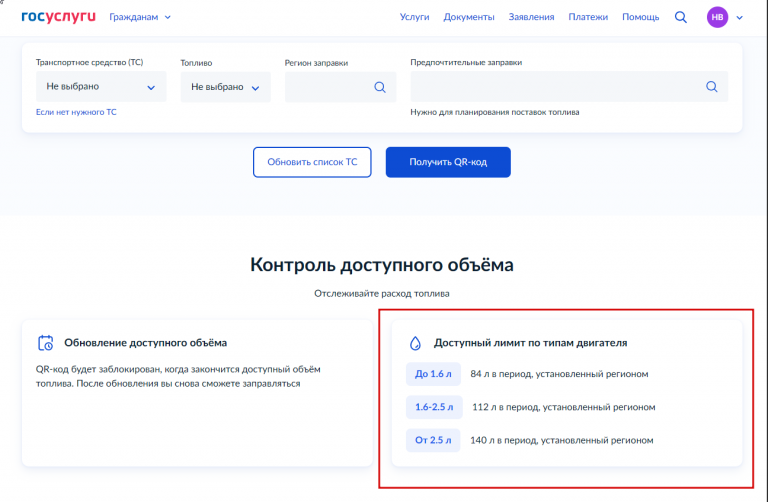Select the От 2.5 л badge
This screenshot has width=768, height=502.
pos(433,440)
